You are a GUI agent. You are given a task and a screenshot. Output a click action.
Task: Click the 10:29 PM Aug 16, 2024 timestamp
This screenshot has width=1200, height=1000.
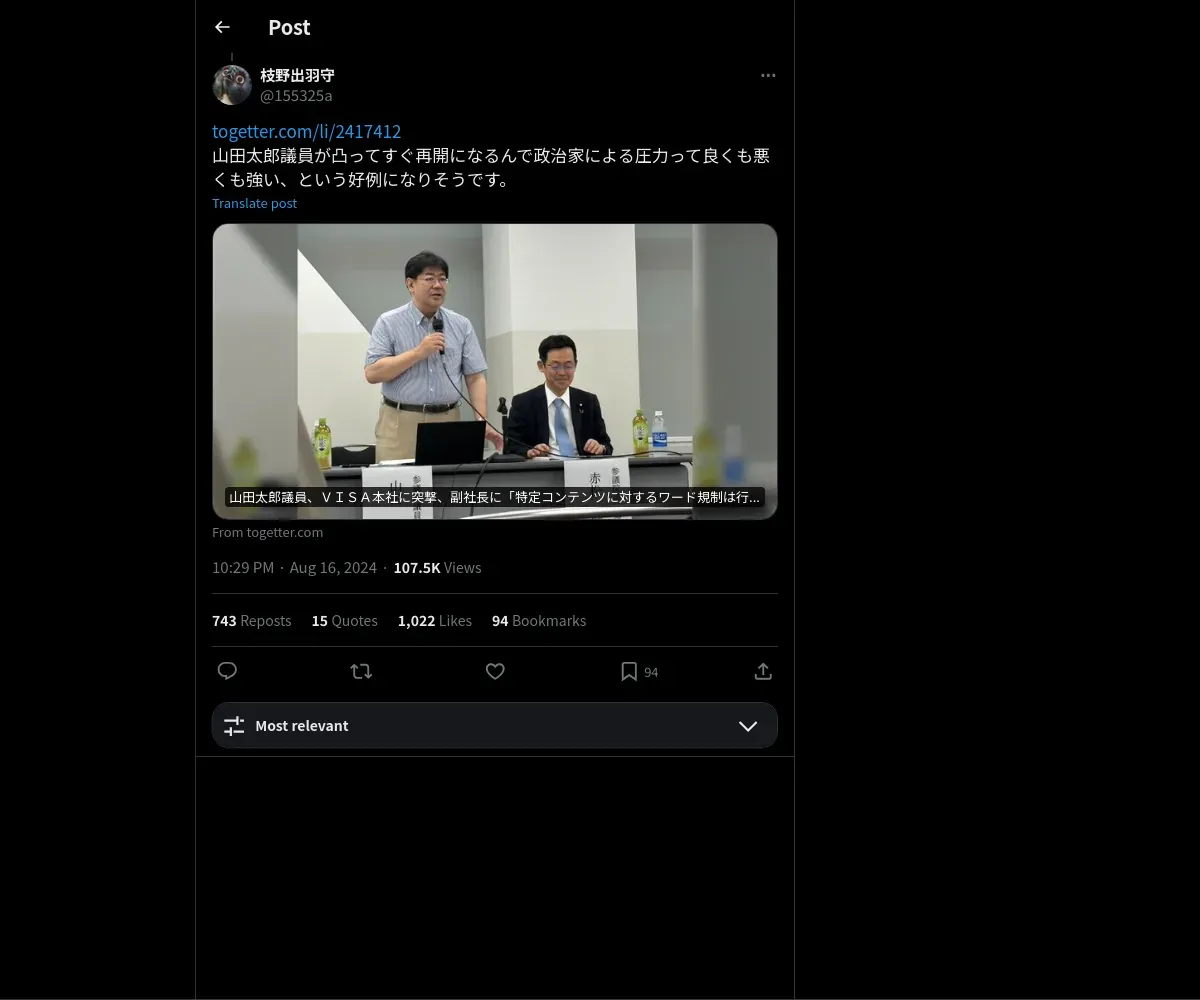[294, 567]
